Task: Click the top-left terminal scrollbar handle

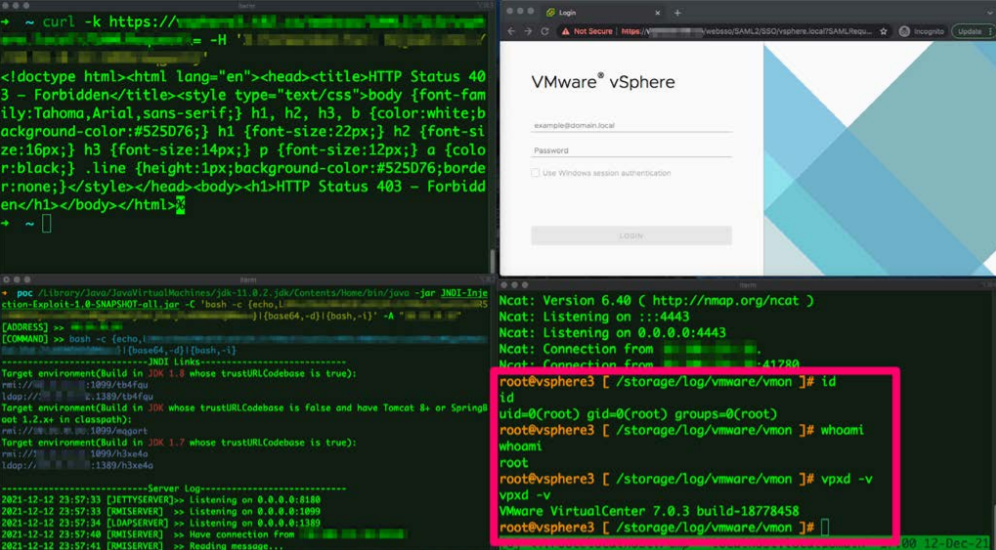Action: click(493, 260)
